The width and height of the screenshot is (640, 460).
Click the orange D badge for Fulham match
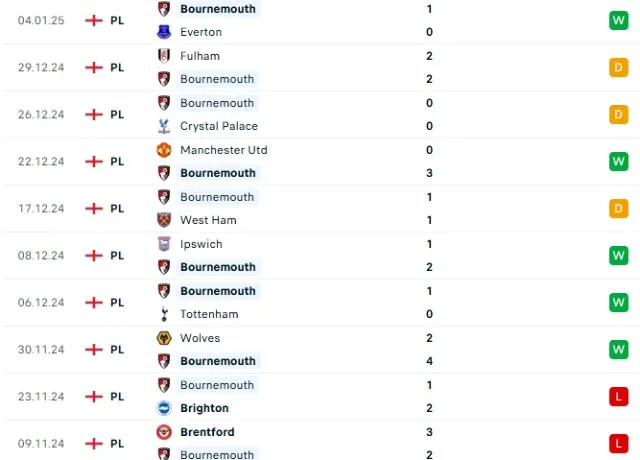(618, 67)
